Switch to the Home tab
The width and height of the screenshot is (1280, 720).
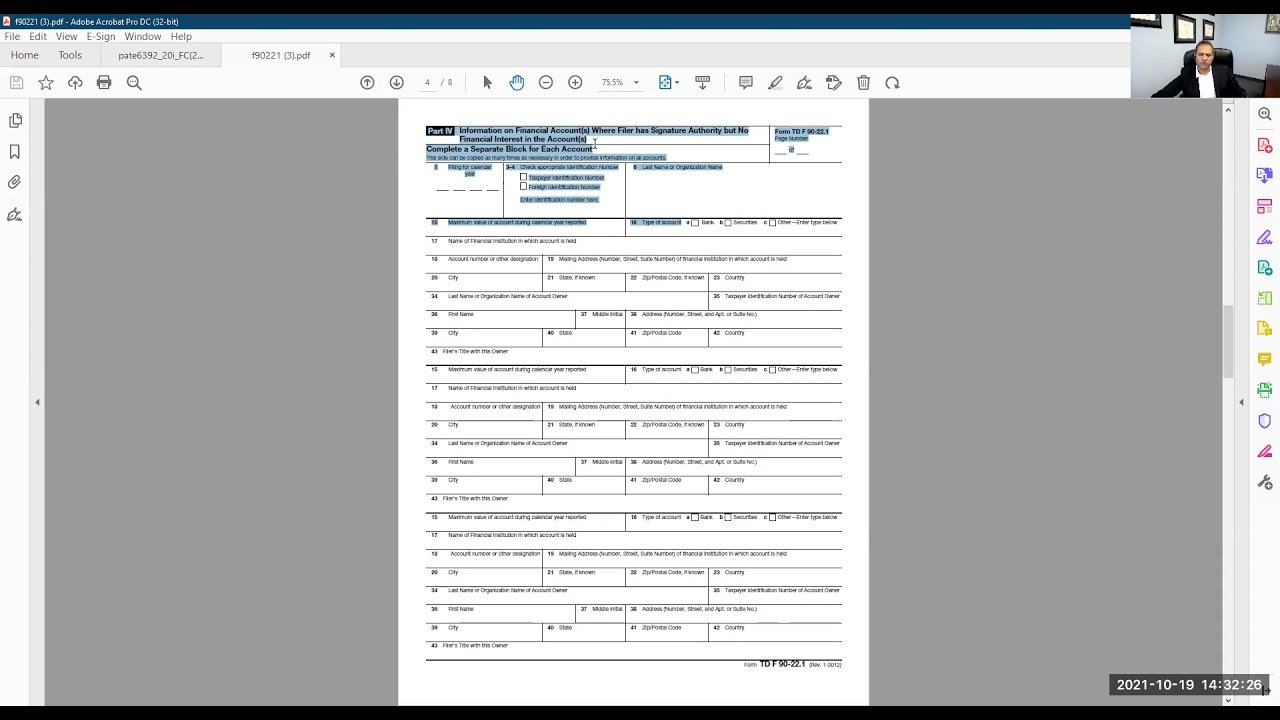[x=24, y=55]
